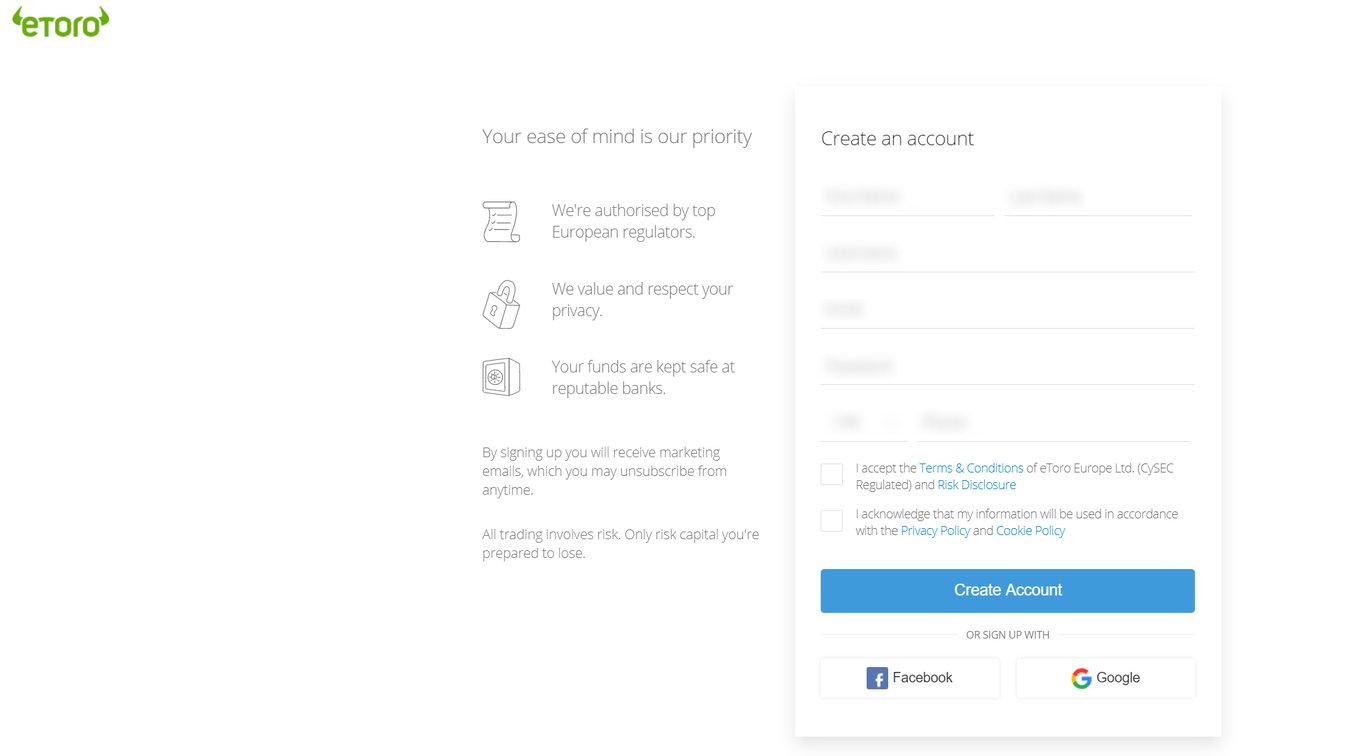Open the Privacy Policy link
The image size is (1366, 756).
point(935,531)
